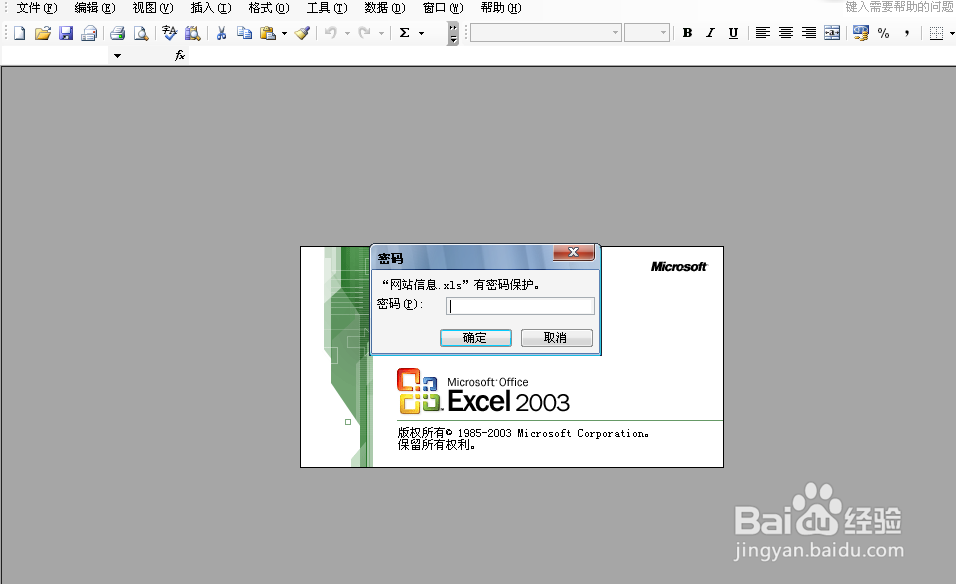Toggle underline formatting
956x584 pixels.
[x=733, y=32]
